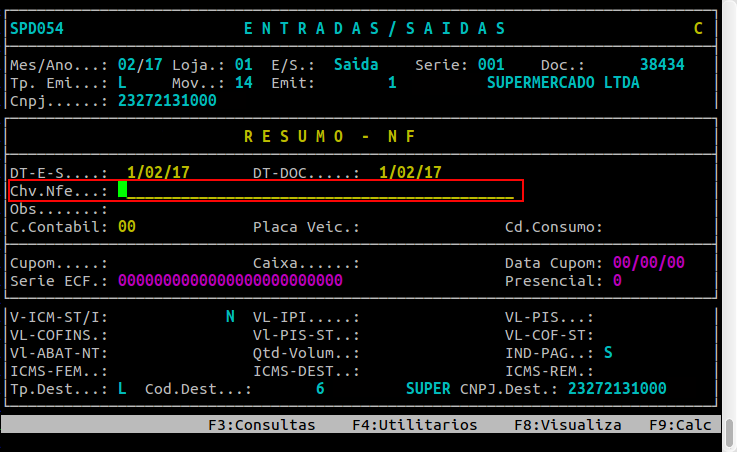Click the Data Cupom 00/00/00 field

pyautogui.click(x=649, y=263)
